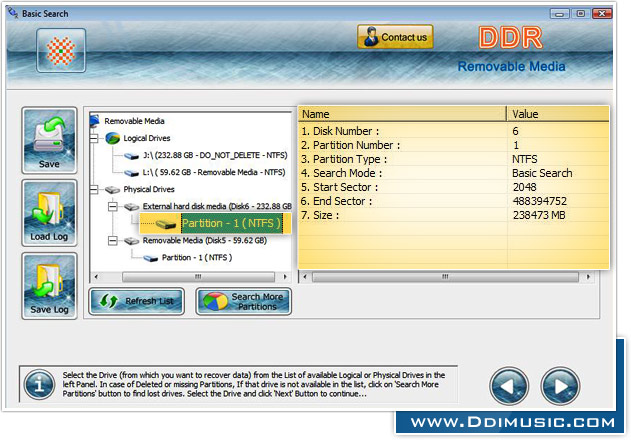The width and height of the screenshot is (631, 440).
Task: Collapse External hard disk media node
Action: coord(113,207)
